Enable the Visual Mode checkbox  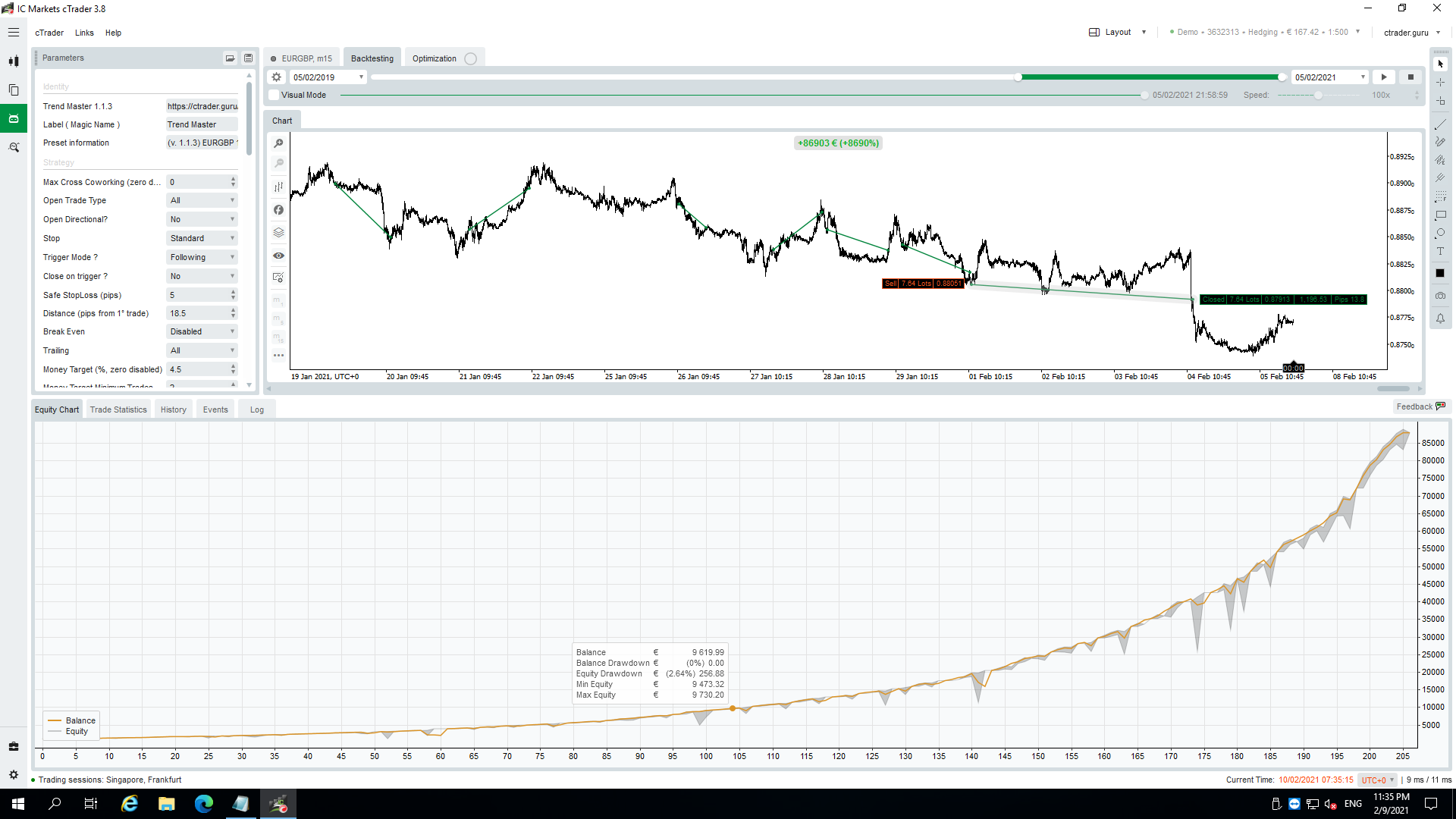pyautogui.click(x=275, y=95)
